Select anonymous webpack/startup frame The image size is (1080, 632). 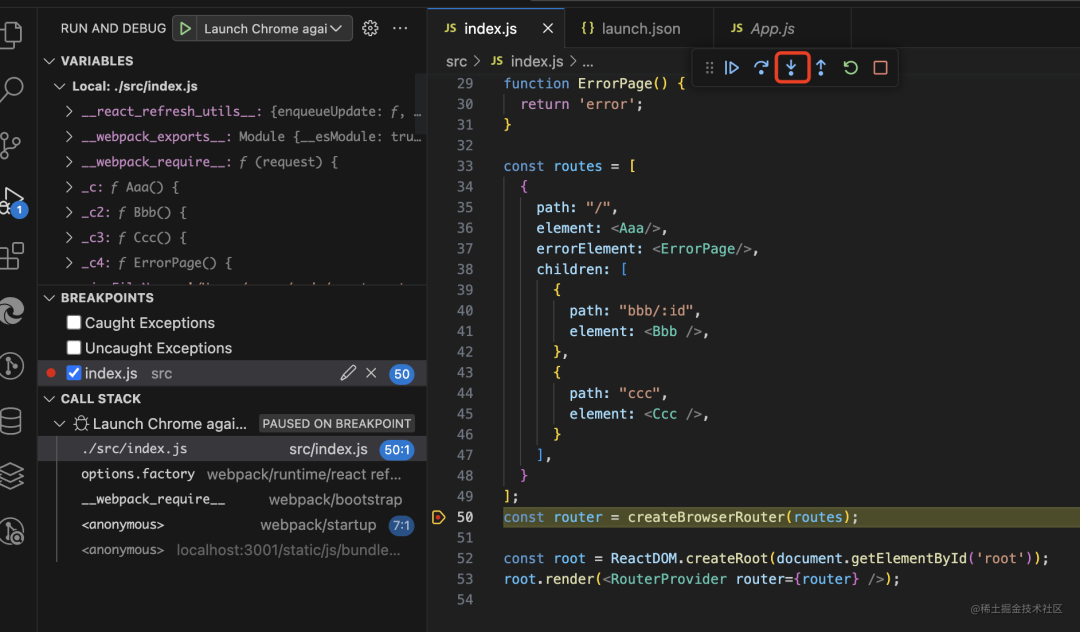233,525
